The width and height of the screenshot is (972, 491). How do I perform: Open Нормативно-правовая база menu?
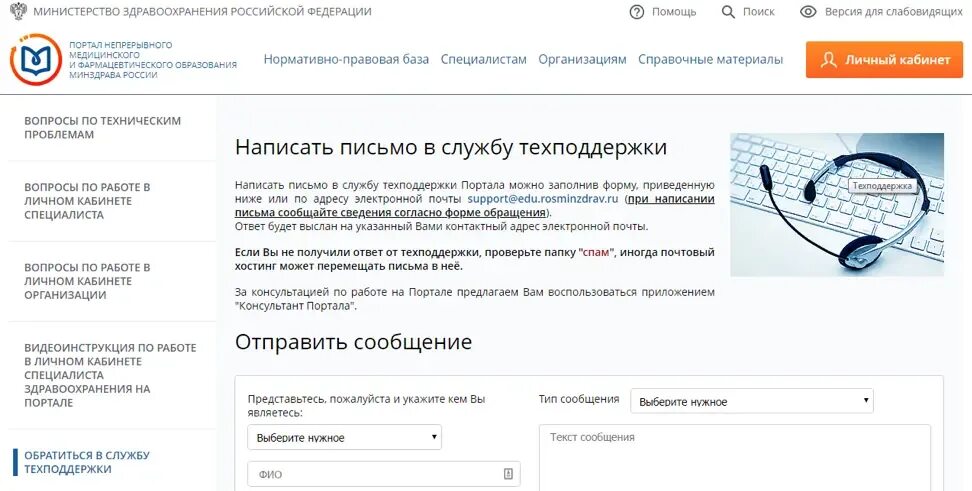(346, 60)
